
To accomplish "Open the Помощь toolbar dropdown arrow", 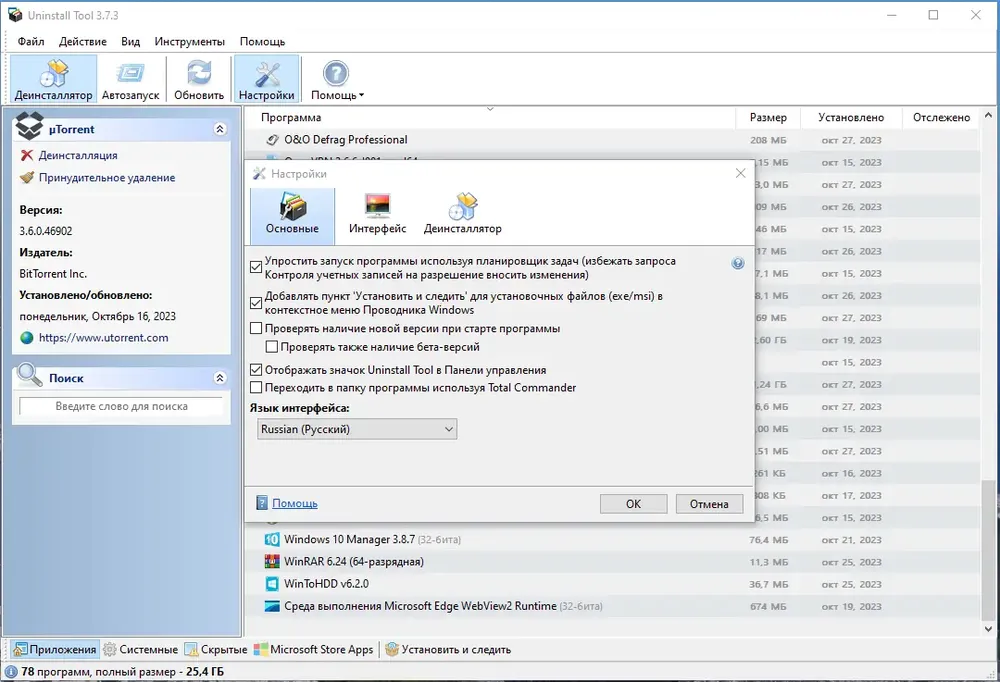I will [x=362, y=95].
